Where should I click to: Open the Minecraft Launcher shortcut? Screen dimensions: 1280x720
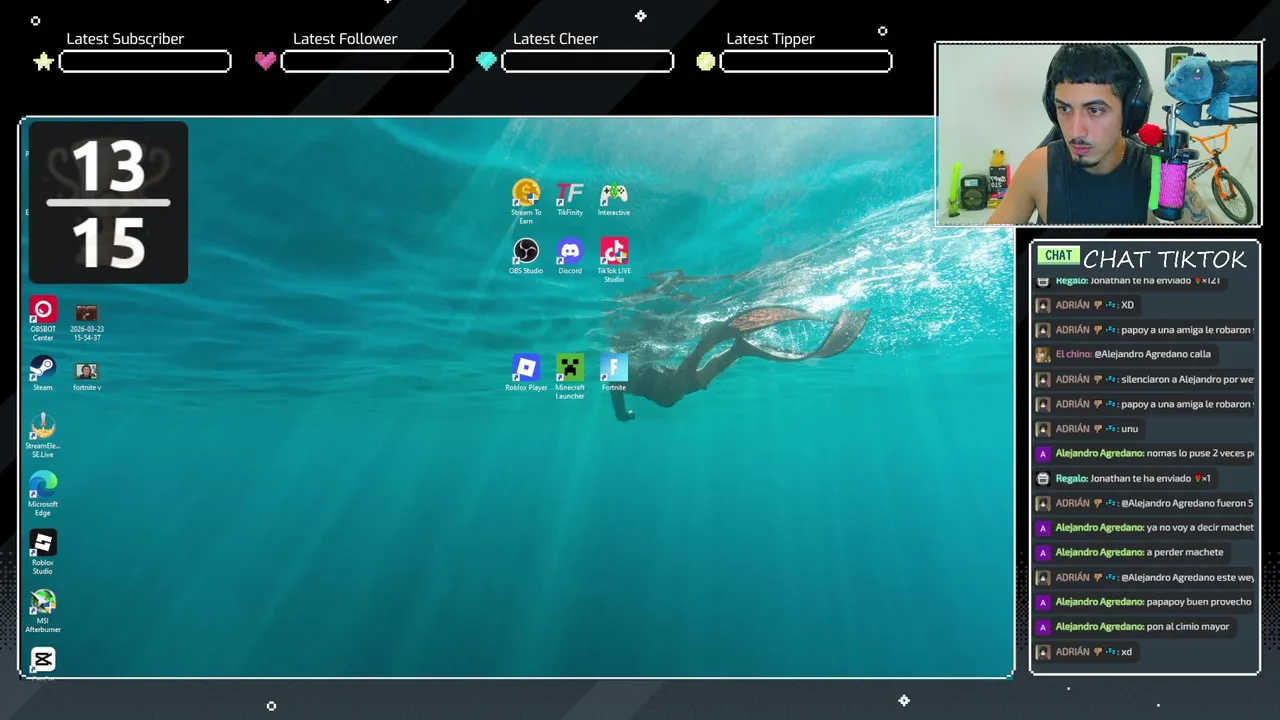click(x=570, y=376)
